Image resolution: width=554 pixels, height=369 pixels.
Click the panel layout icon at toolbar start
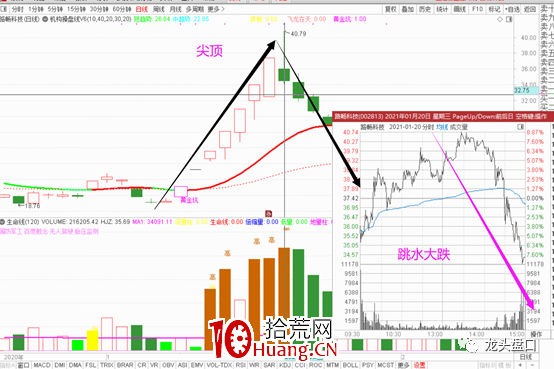point(4,9)
